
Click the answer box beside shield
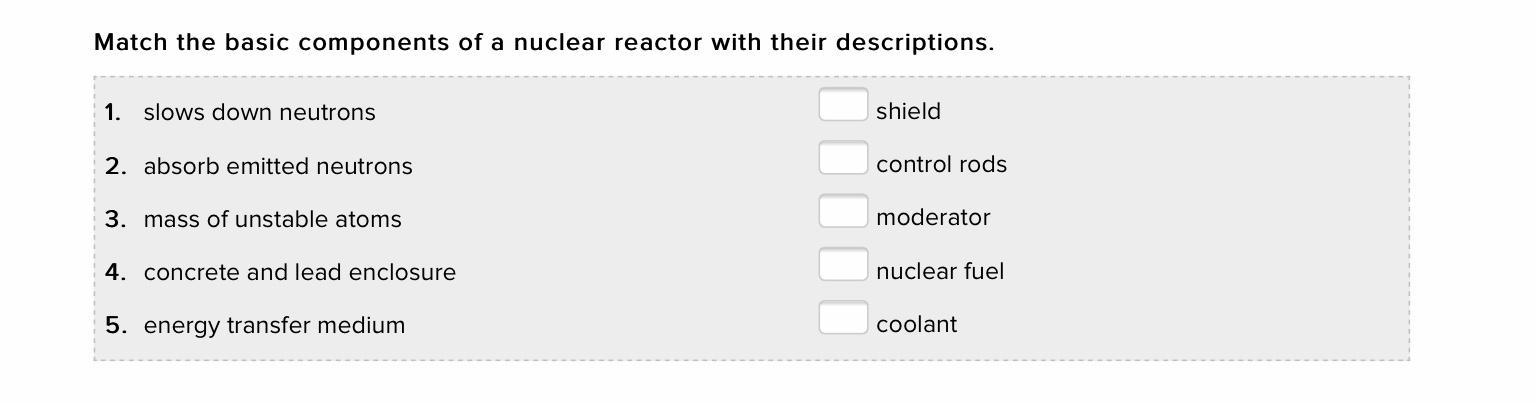click(x=843, y=105)
